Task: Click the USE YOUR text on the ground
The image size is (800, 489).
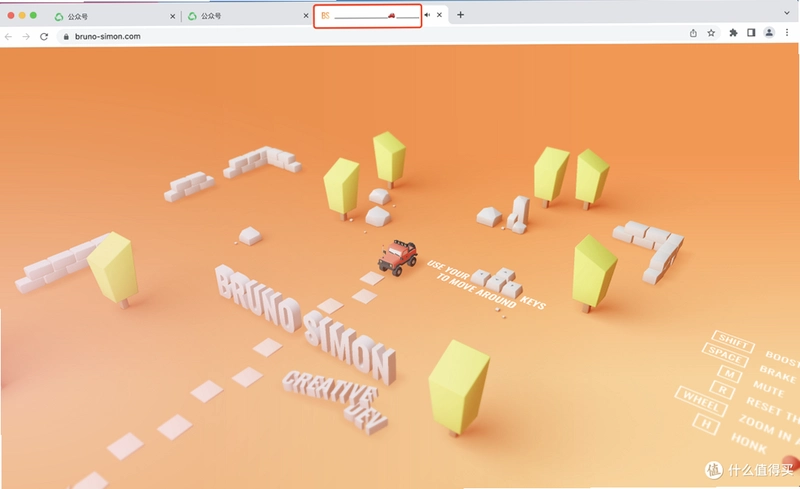Action: click(x=448, y=269)
